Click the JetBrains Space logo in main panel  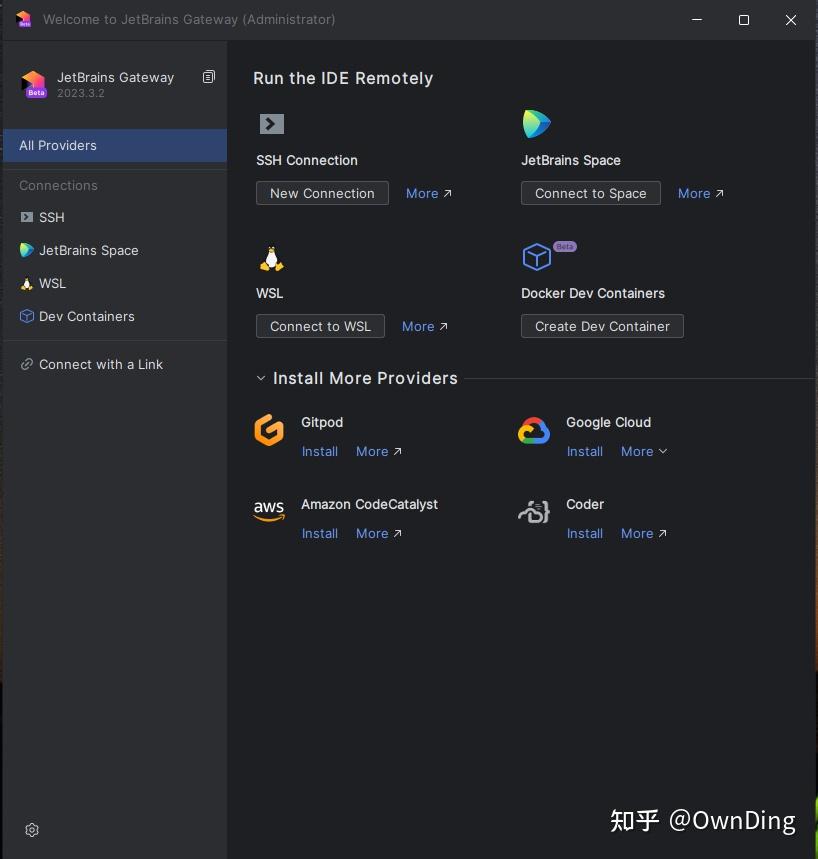tap(536, 124)
